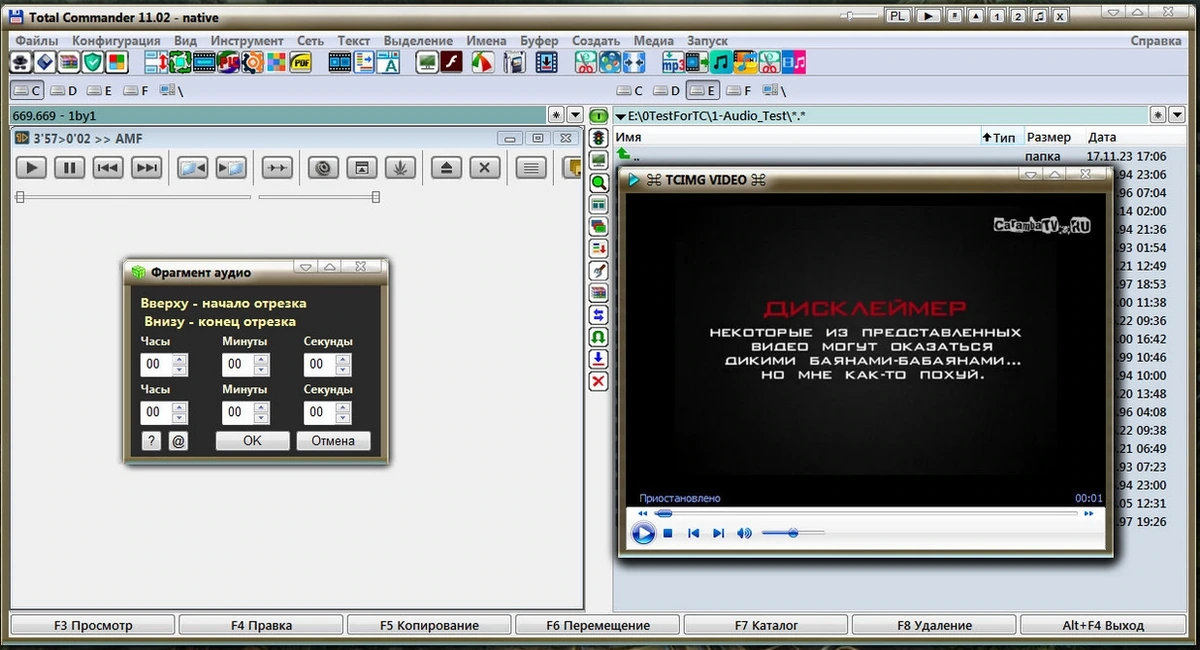The width and height of the screenshot is (1200, 650).
Task: Switch left panel to drive D
Action: (x=64, y=91)
